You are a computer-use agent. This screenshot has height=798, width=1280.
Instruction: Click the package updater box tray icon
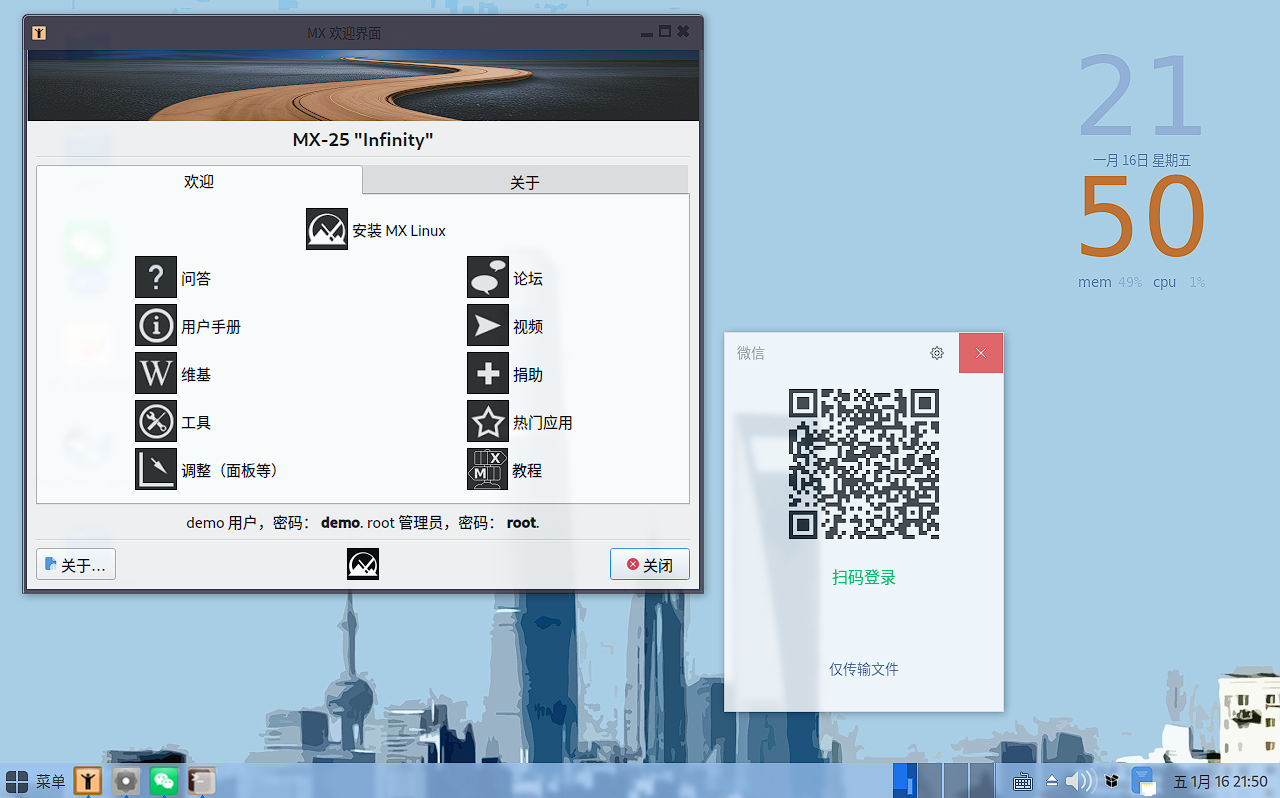click(1111, 781)
